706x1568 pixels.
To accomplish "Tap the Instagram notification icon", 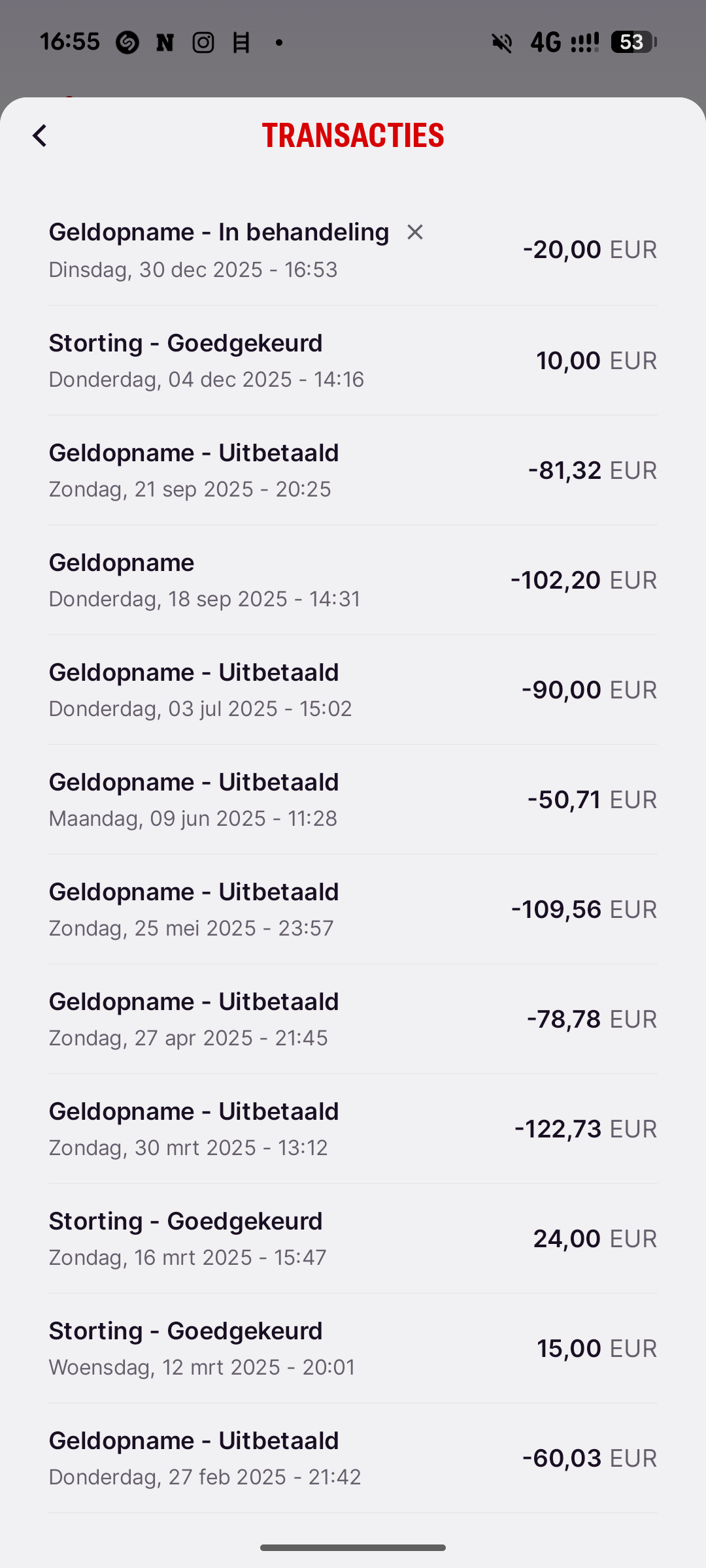I will tap(203, 43).
